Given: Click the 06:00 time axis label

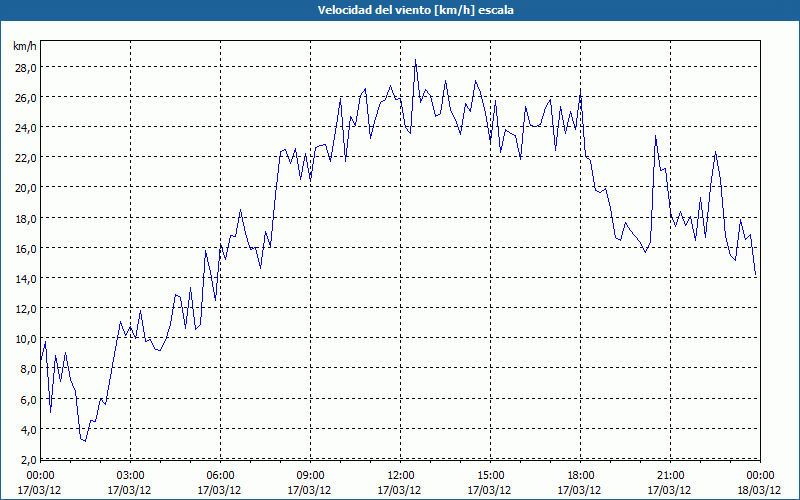Looking at the screenshot, I should click(220, 476).
